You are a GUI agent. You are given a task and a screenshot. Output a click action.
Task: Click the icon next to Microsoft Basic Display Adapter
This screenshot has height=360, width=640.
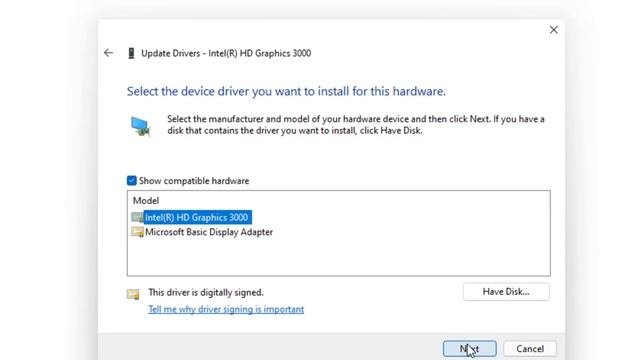(137, 232)
